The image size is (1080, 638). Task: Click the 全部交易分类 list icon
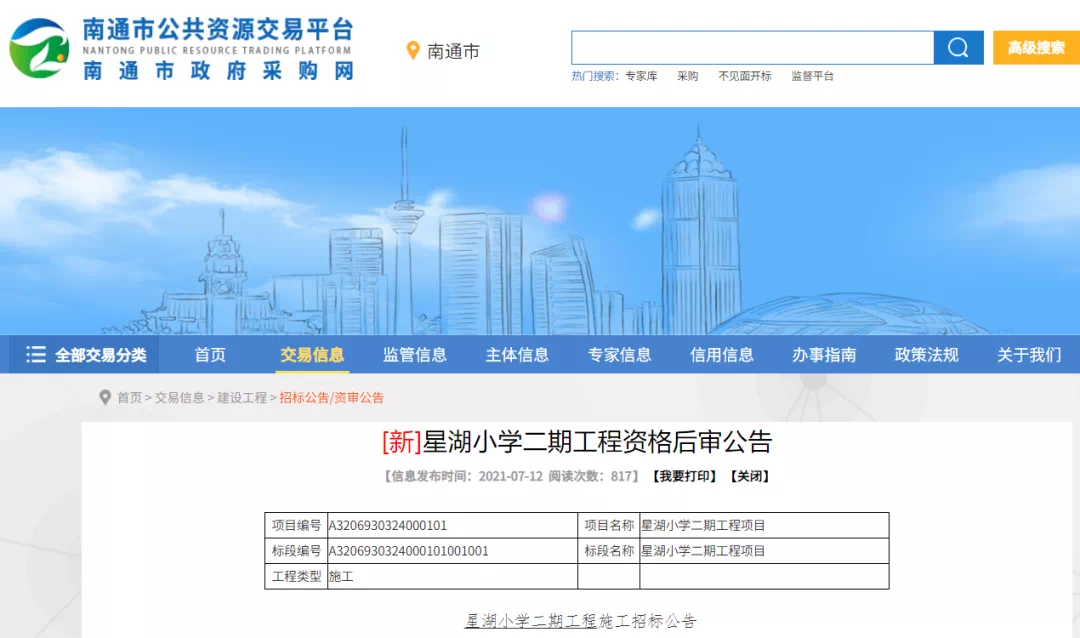36,355
